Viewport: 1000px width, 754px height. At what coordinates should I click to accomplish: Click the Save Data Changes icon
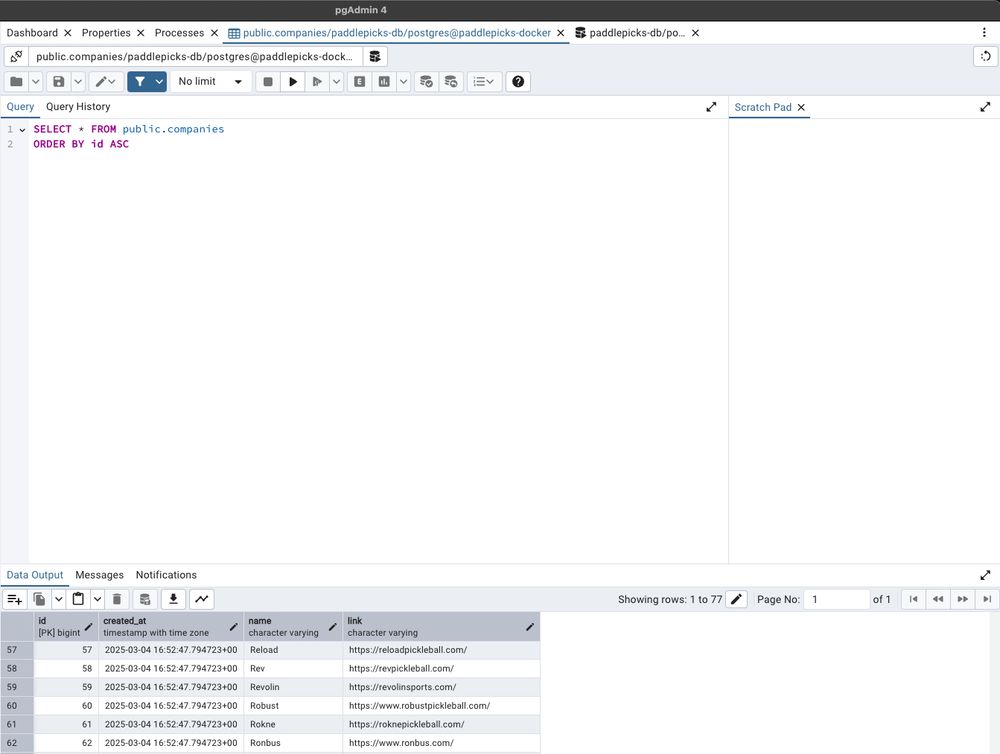coord(145,599)
